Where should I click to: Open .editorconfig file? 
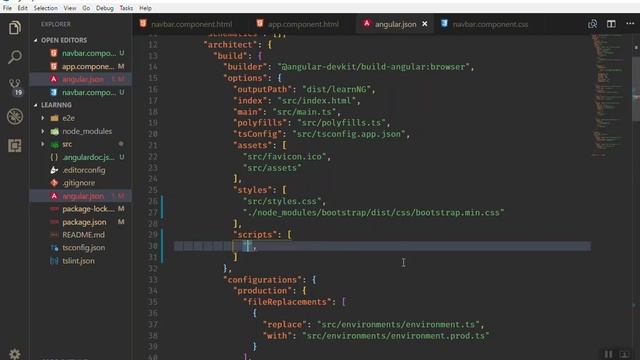(x=81, y=170)
